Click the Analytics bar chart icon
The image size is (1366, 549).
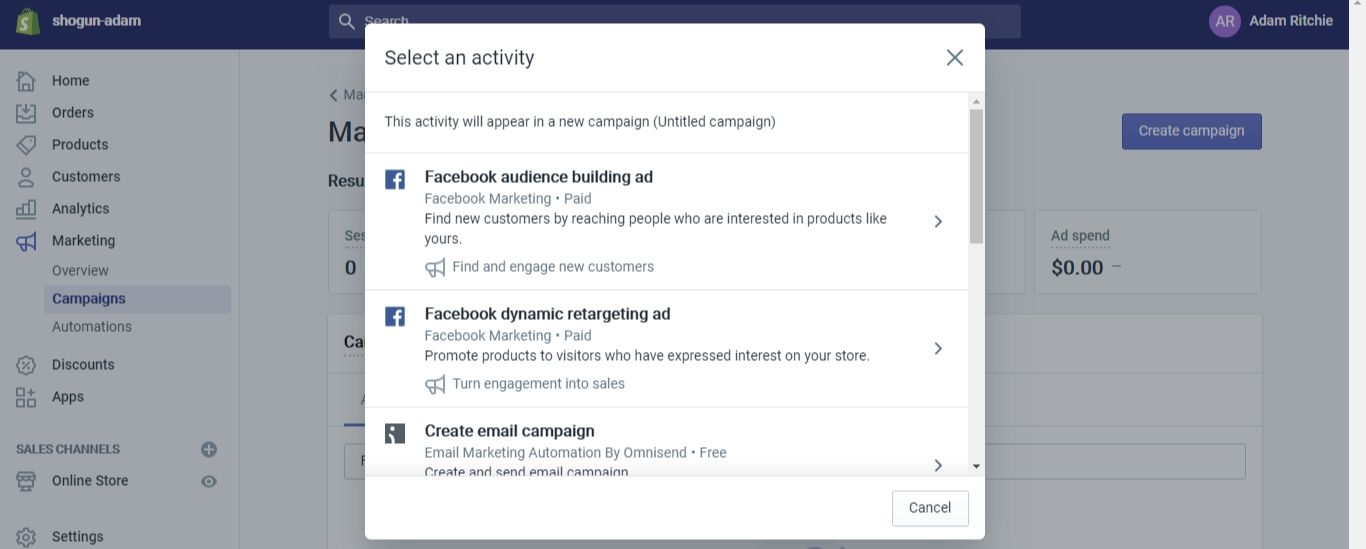point(26,209)
